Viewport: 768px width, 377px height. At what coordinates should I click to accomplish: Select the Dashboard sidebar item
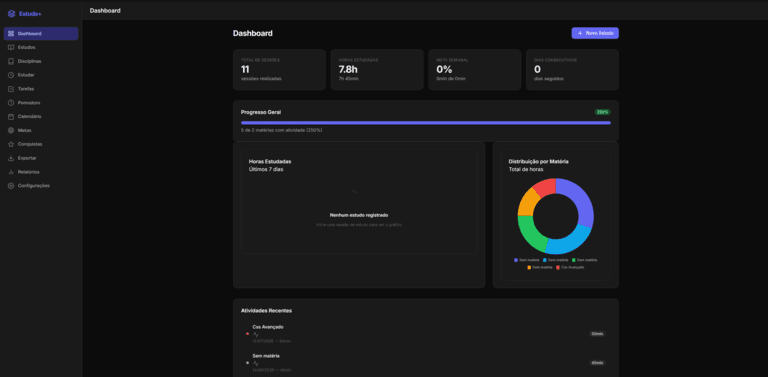[41, 34]
